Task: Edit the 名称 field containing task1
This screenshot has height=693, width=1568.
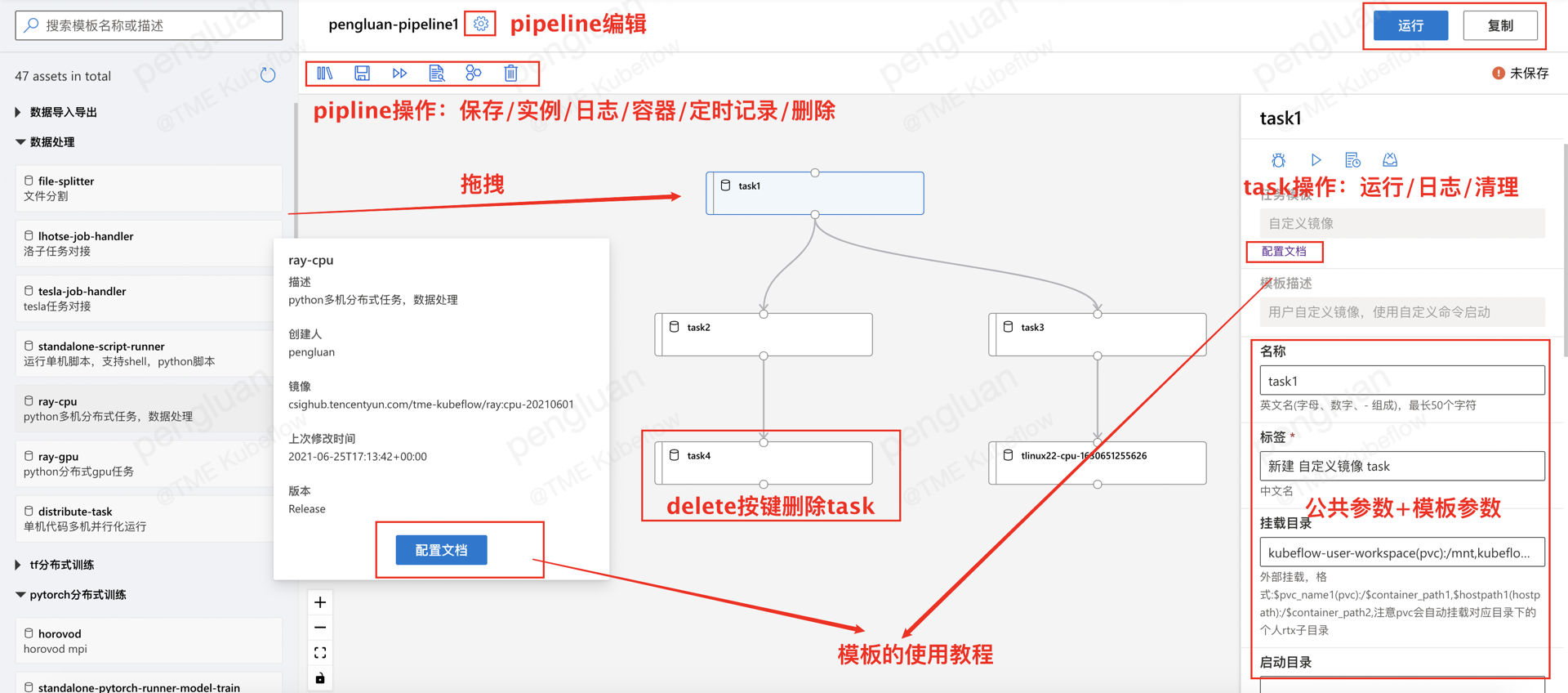Action: (1402, 381)
